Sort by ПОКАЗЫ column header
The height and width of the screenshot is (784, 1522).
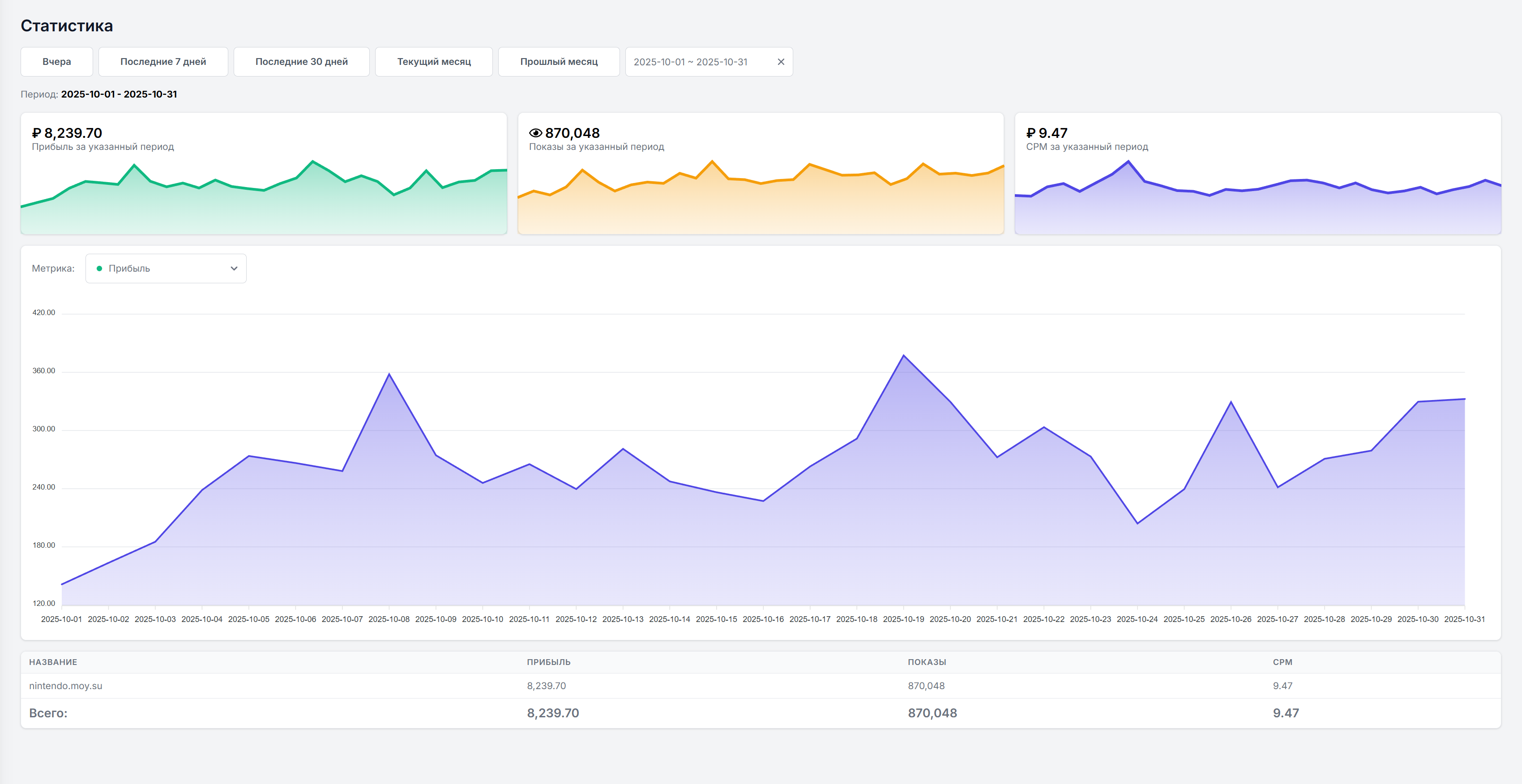(927, 662)
